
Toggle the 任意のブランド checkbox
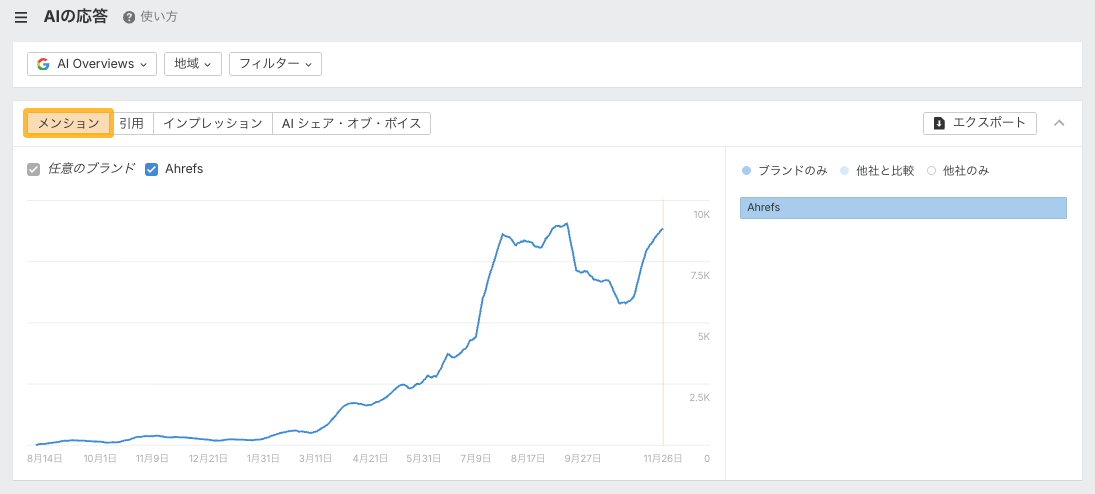pos(34,169)
